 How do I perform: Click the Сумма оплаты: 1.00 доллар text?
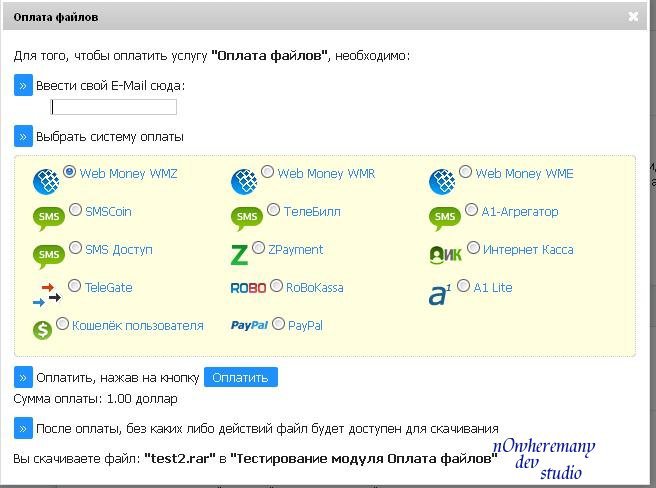coord(95,399)
